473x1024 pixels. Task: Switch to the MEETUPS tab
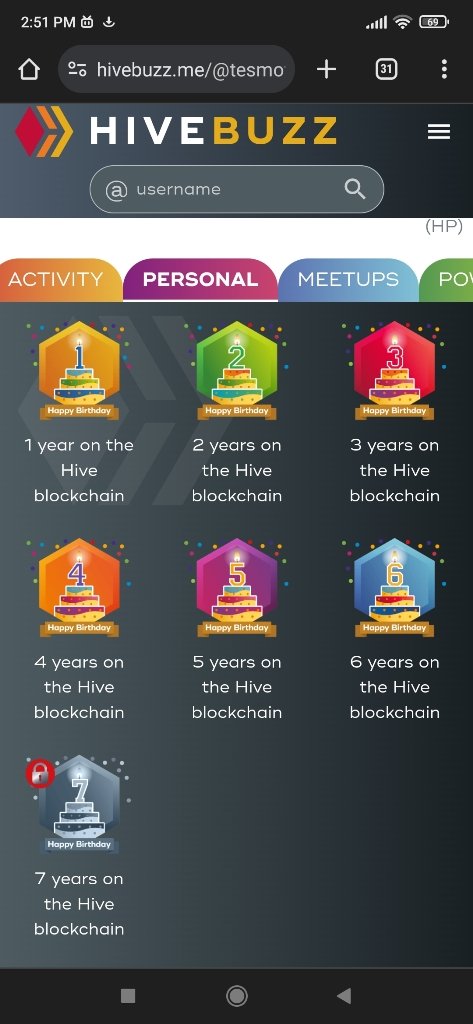(x=348, y=280)
